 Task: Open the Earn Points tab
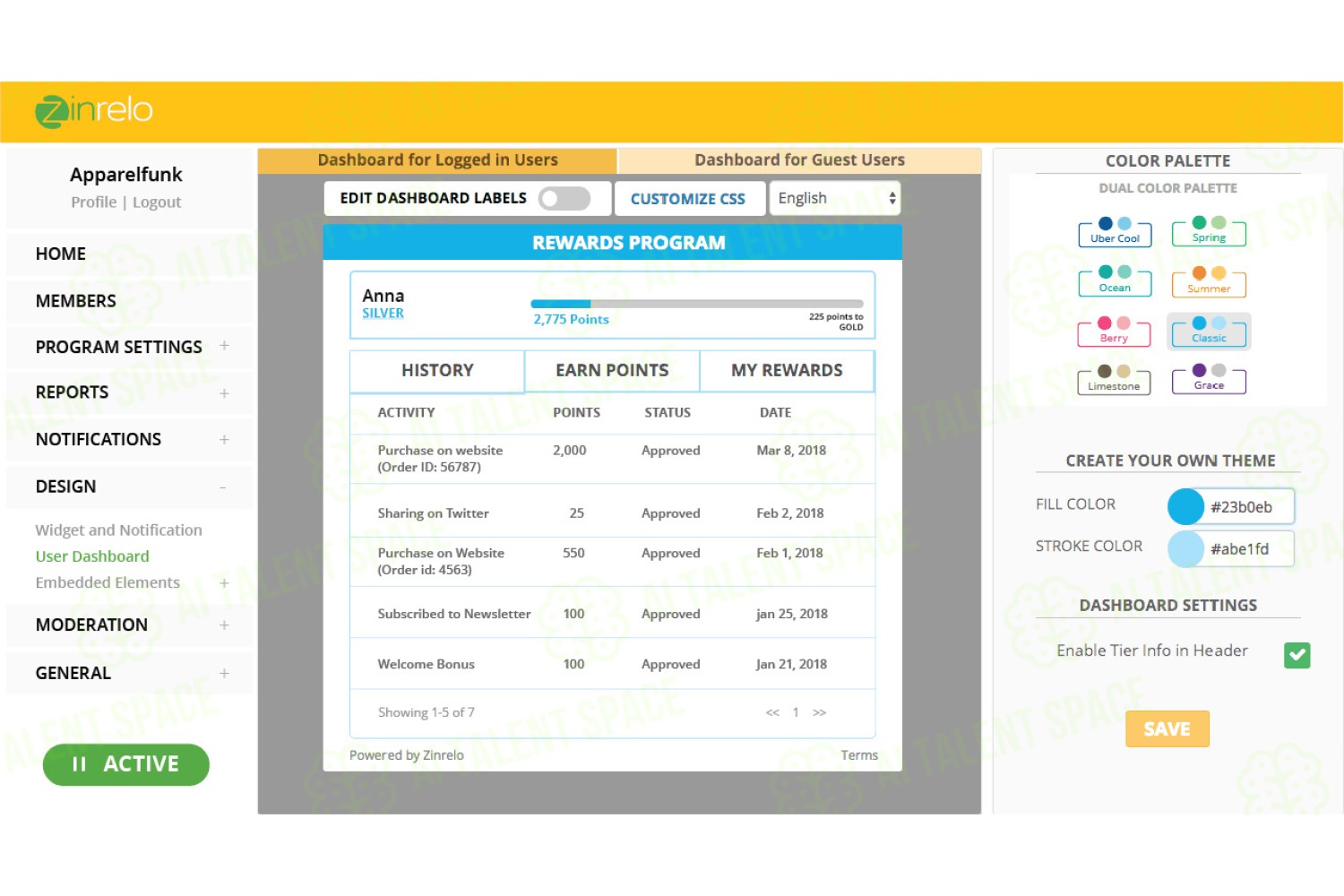click(x=612, y=371)
